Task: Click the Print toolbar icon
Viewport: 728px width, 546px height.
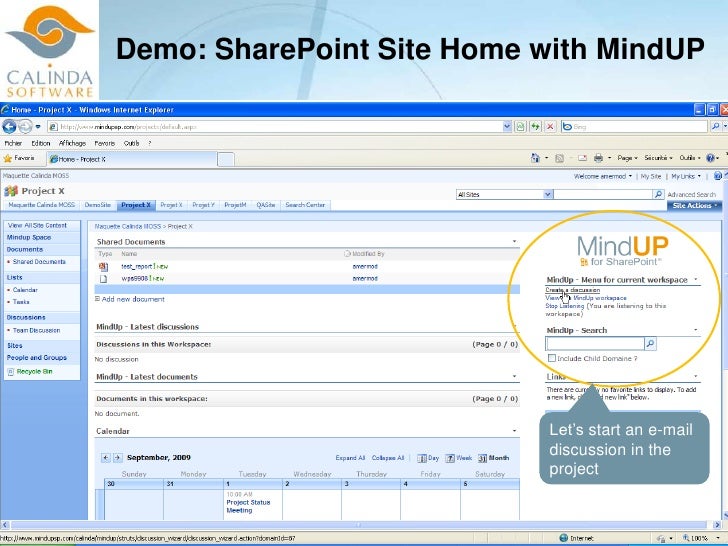Action: [x=598, y=158]
